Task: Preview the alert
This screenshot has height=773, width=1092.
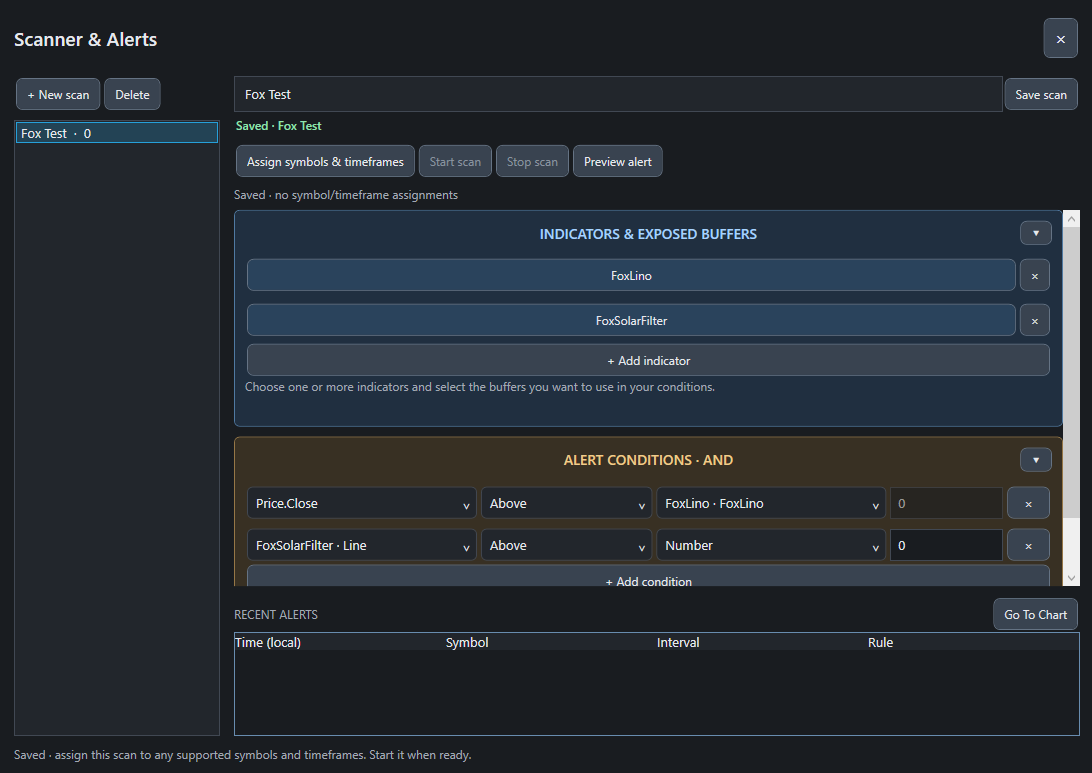Action: coord(618,162)
